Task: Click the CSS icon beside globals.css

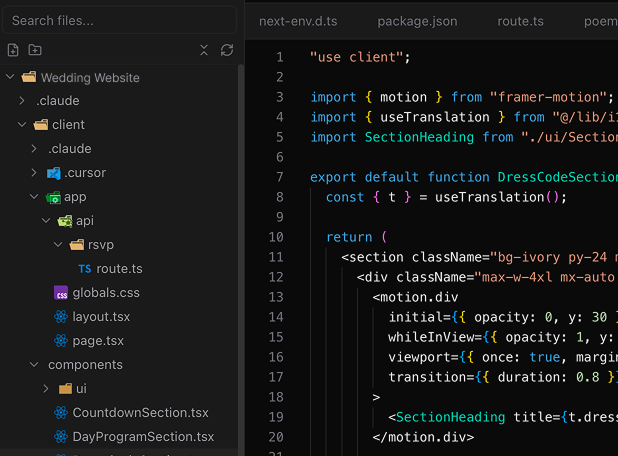Action: 61,293
